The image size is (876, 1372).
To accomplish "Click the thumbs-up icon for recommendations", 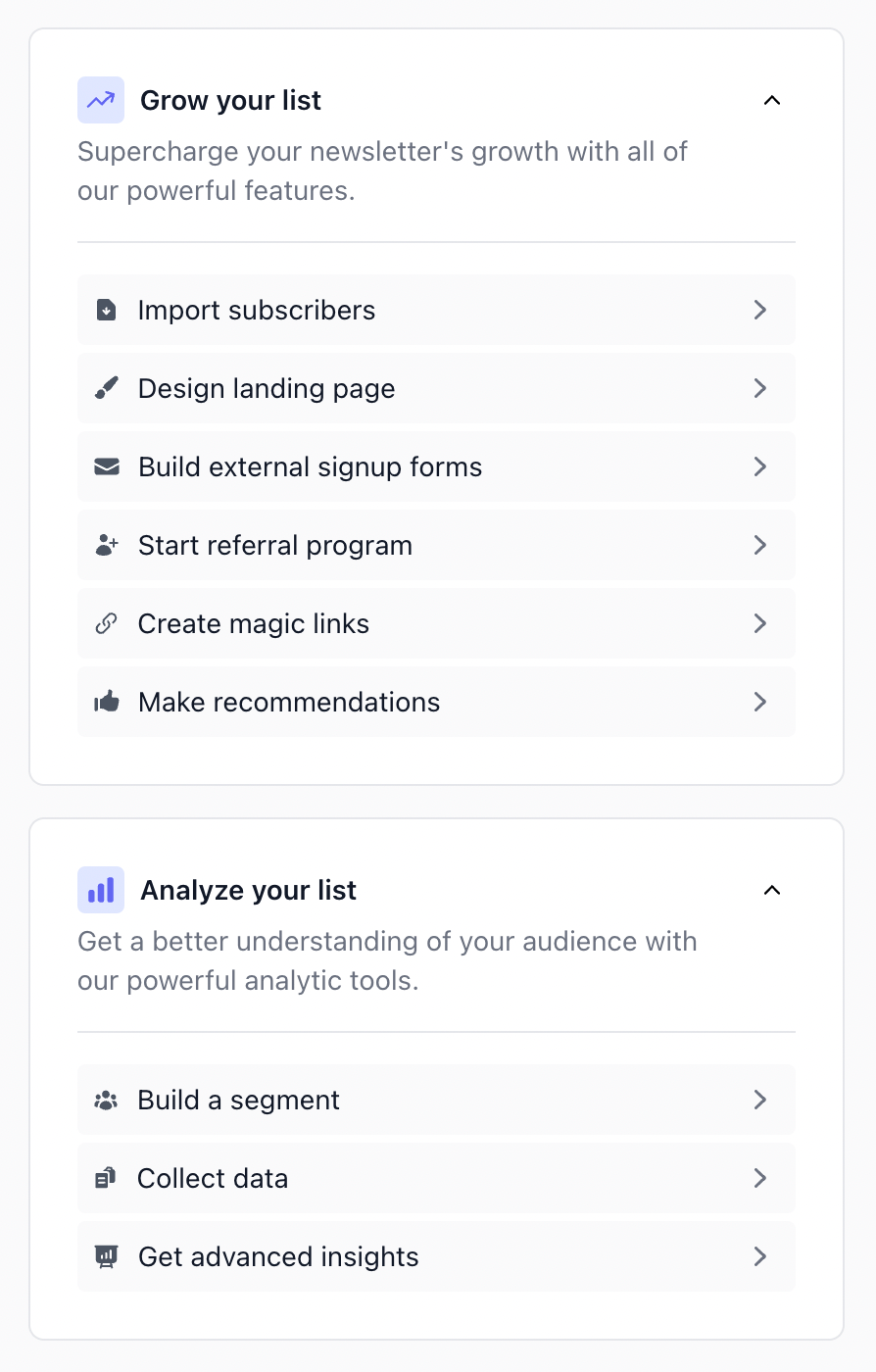I will [x=107, y=702].
